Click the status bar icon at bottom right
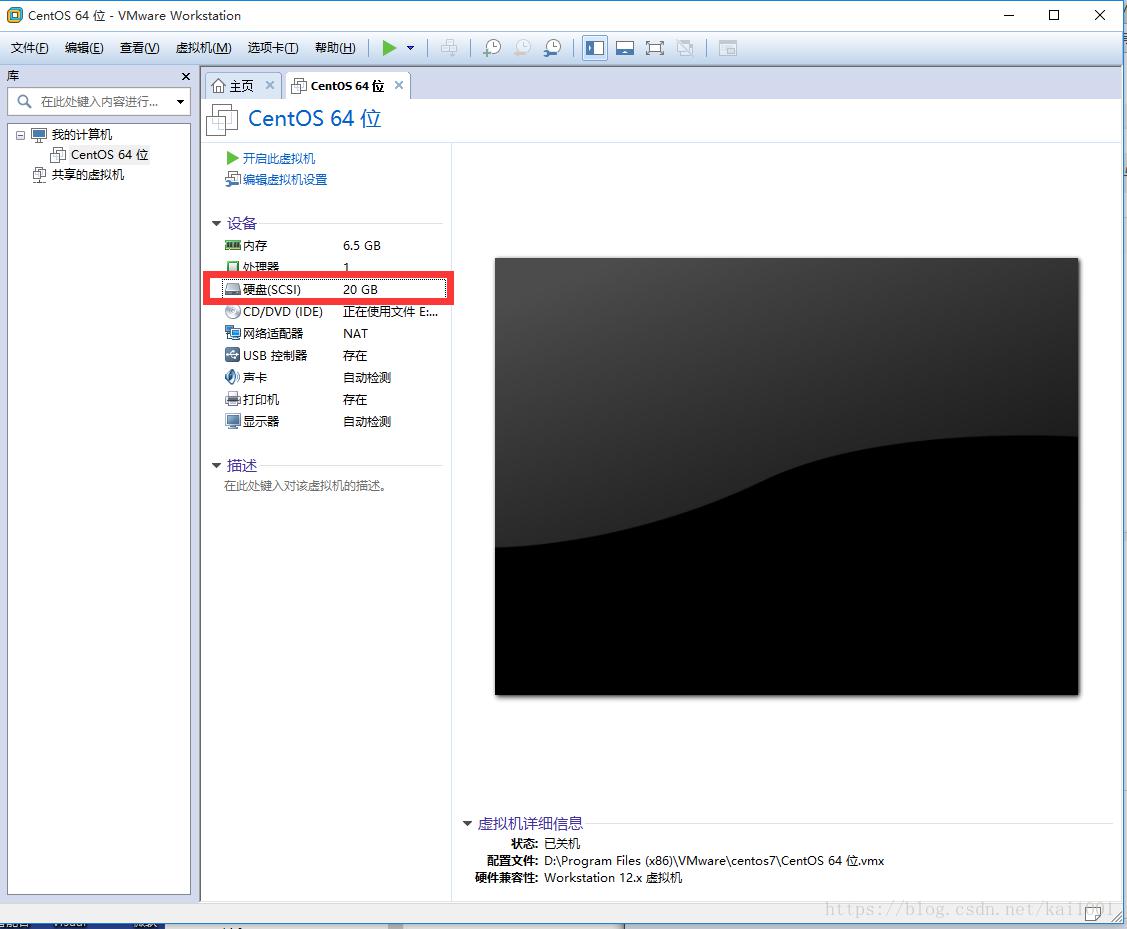 1093,913
